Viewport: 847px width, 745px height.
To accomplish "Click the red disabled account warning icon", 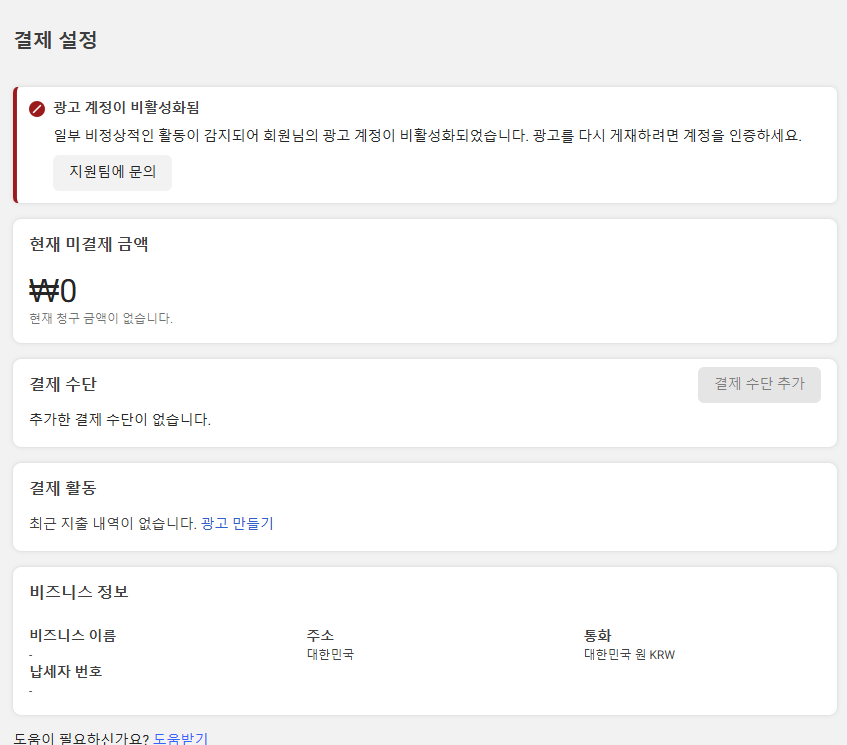I will pos(37,109).
